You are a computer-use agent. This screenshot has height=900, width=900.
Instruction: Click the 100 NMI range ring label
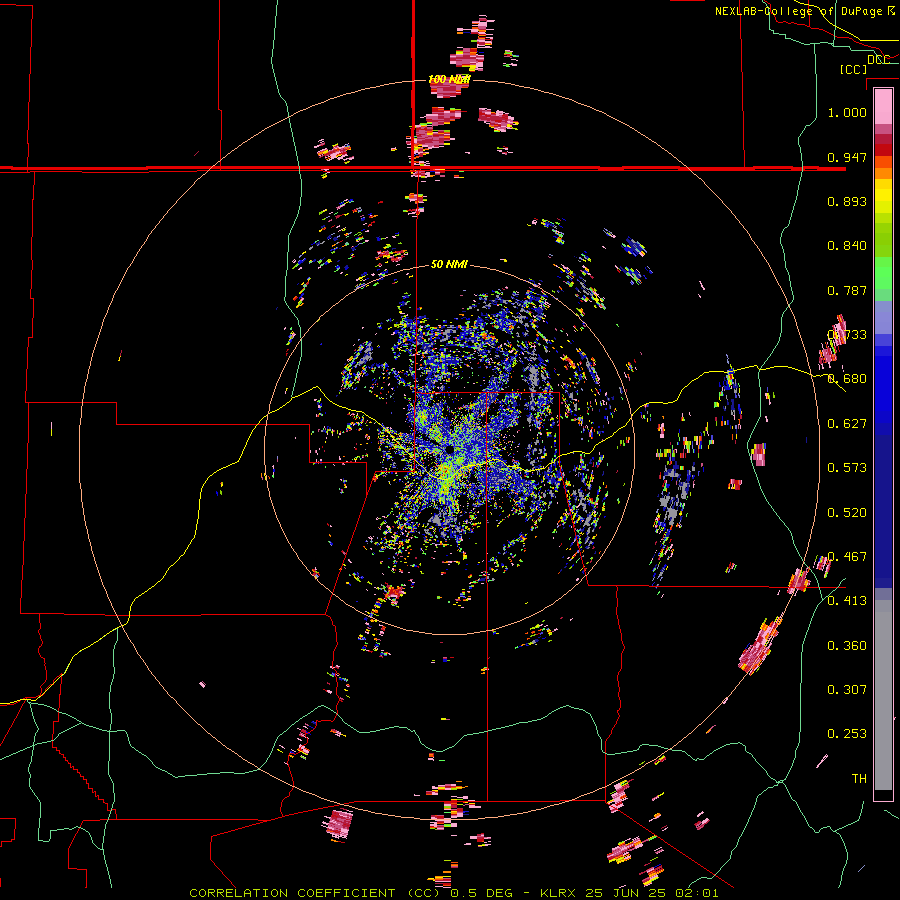(x=449, y=79)
